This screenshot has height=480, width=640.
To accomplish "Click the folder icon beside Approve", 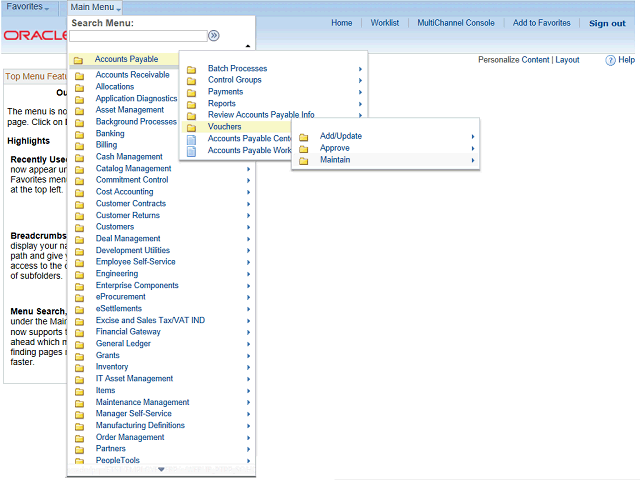I will pyautogui.click(x=303, y=149).
